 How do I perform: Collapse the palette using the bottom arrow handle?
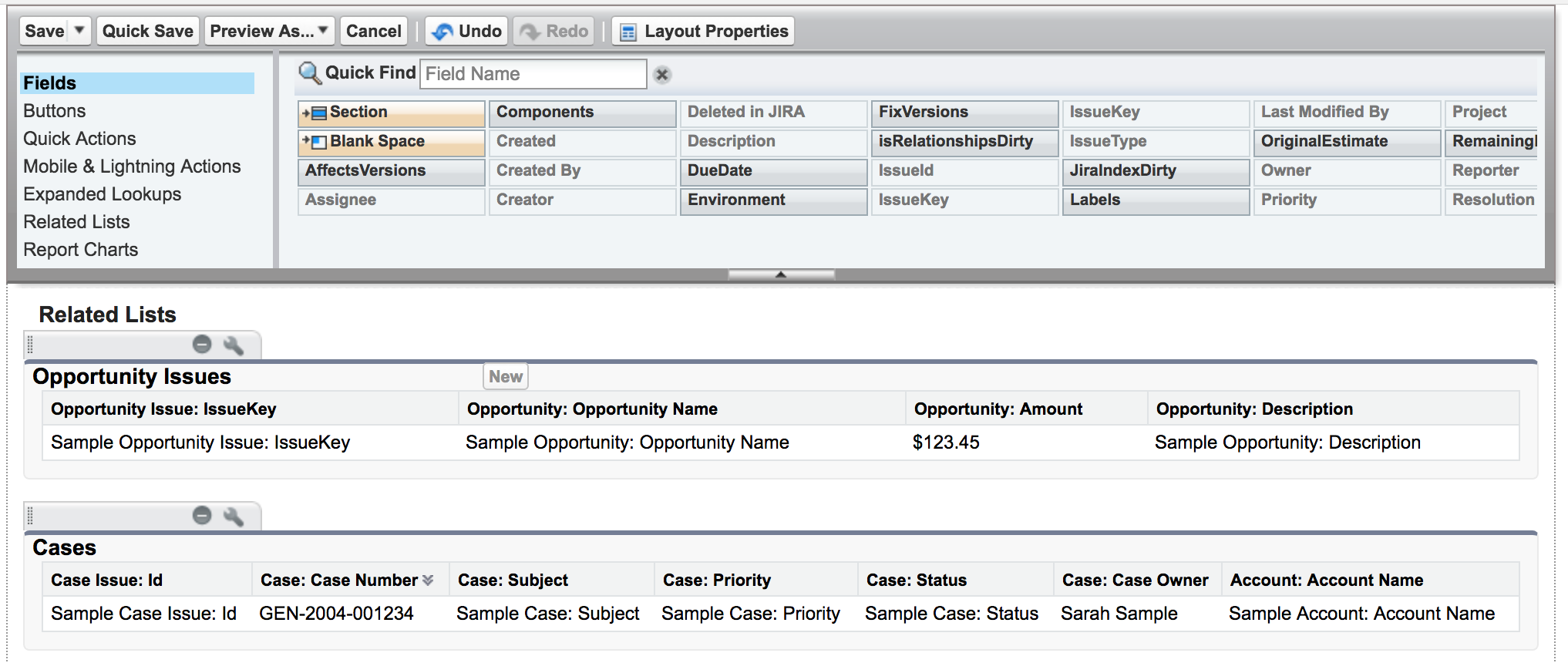tap(780, 274)
